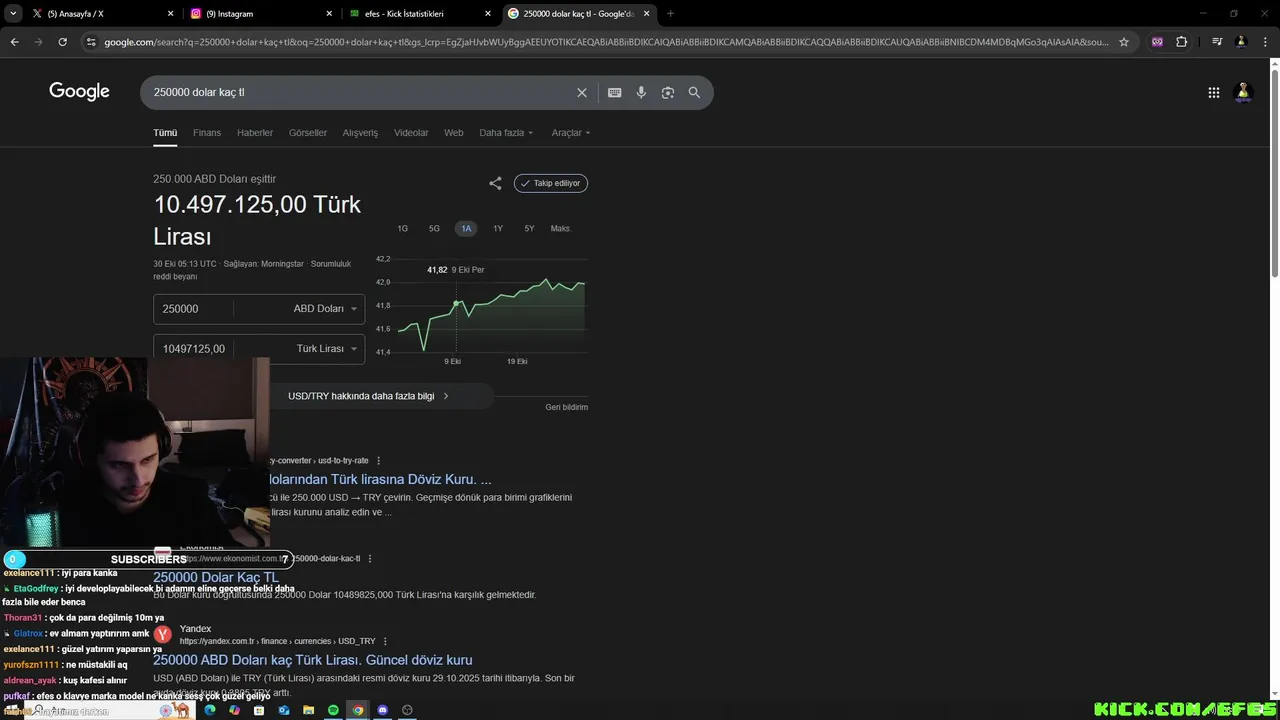Go back to the previous page
The width and height of the screenshot is (1280, 720).
(x=14, y=42)
